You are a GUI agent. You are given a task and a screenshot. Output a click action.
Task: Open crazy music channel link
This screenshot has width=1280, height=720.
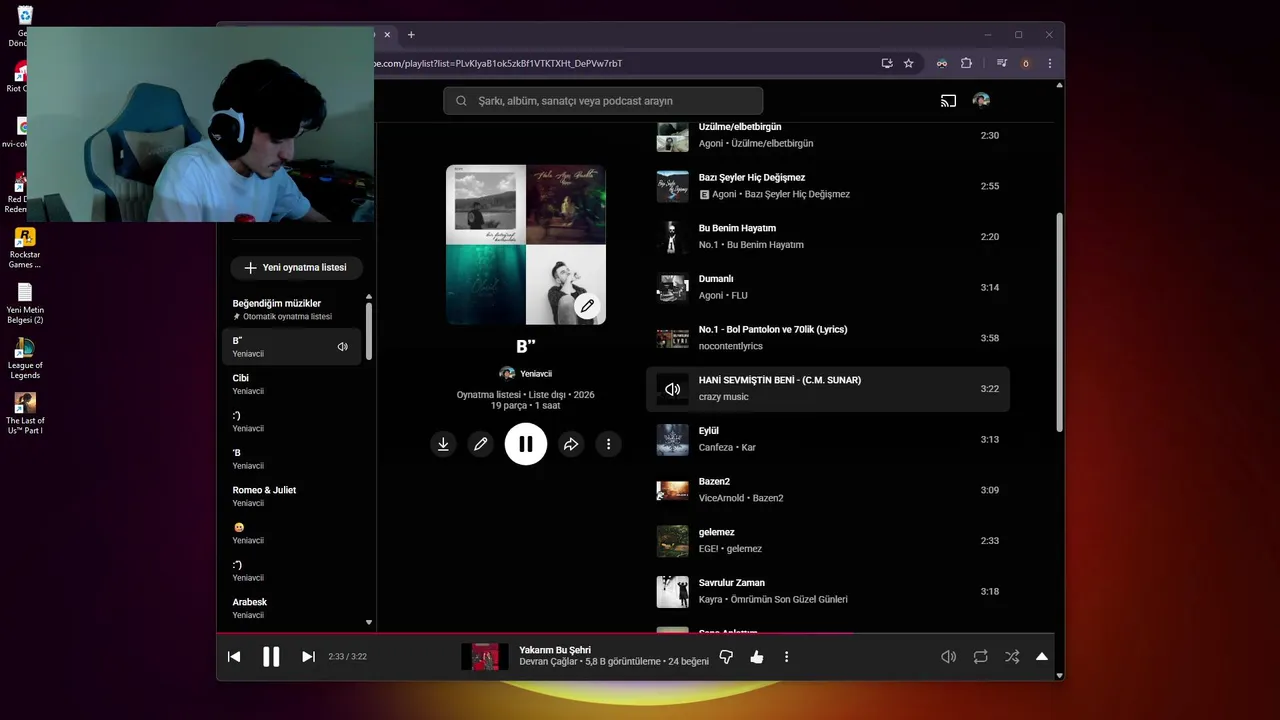pos(723,397)
